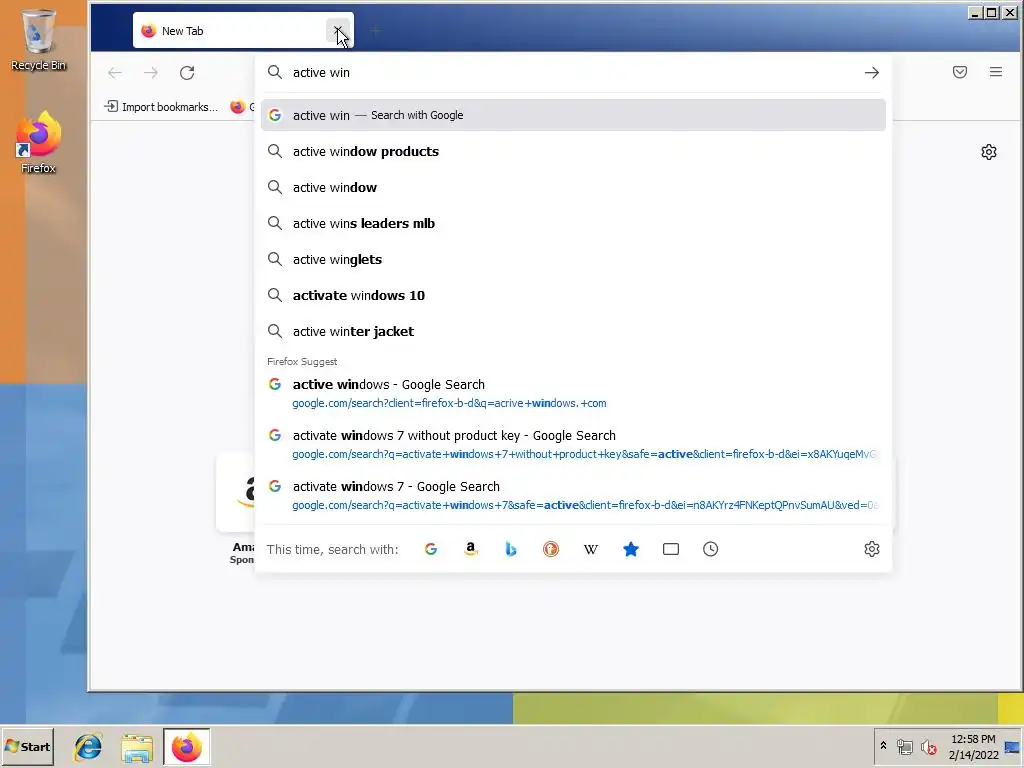Show hidden system tray icons
The width and height of the screenshot is (1024, 768).
coord(884,746)
